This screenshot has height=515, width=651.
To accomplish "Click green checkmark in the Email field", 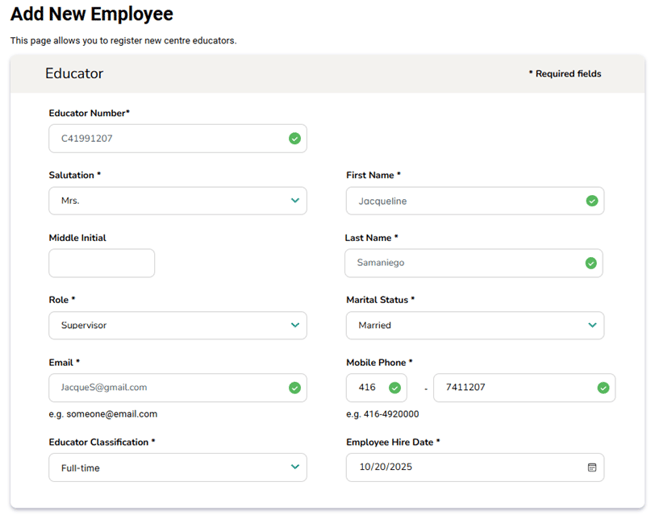I will pyautogui.click(x=294, y=388).
